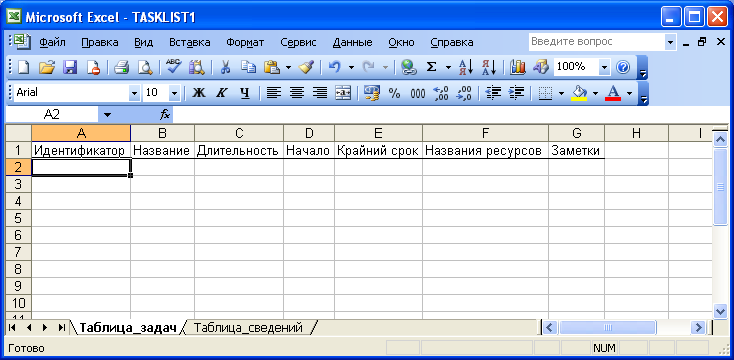Image resolution: width=734 pixels, height=360 pixels.
Task: Open the 100% zoom dropdown
Action: tap(605, 67)
